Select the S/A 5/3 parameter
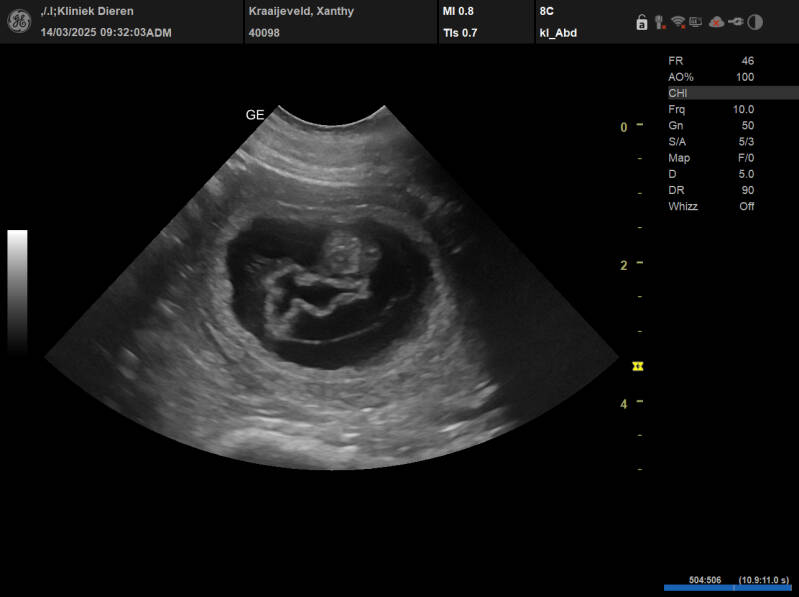Viewport: 799px width, 597px height. 711,142
